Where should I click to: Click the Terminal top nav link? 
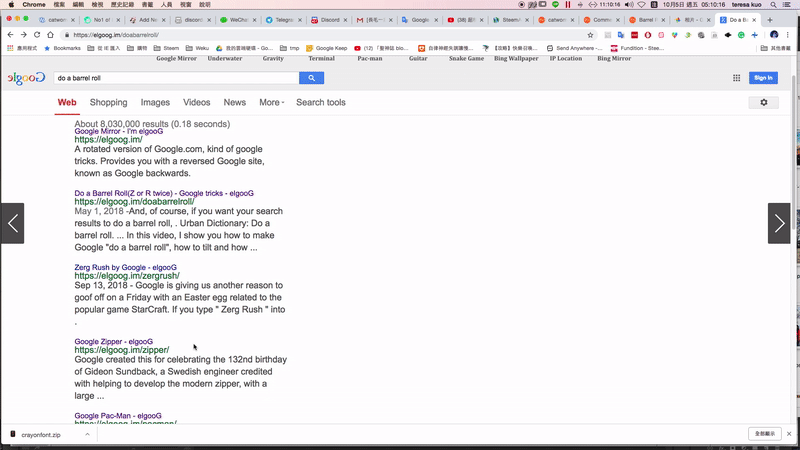321,59
